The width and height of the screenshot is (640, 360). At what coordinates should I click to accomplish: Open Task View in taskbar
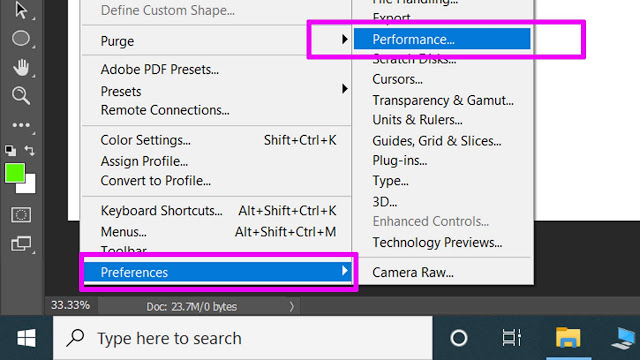point(512,338)
